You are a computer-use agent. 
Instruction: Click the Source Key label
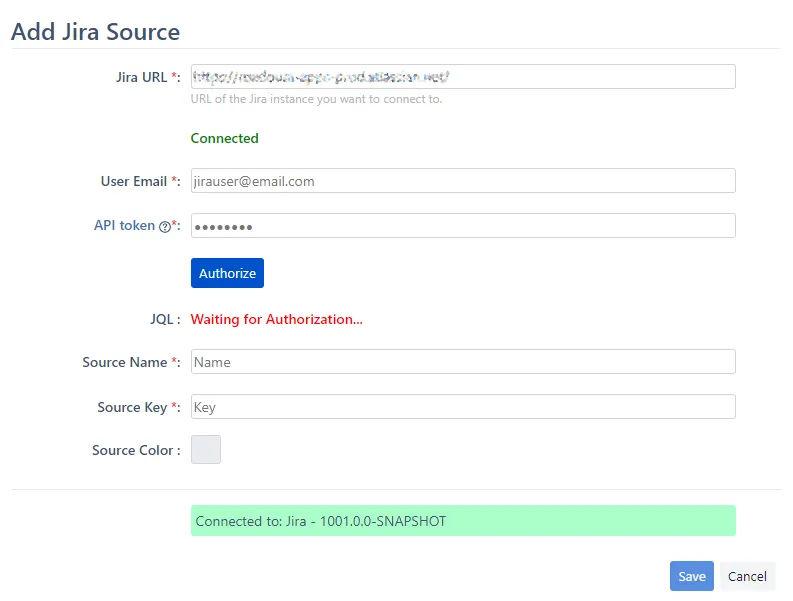pos(139,407)
